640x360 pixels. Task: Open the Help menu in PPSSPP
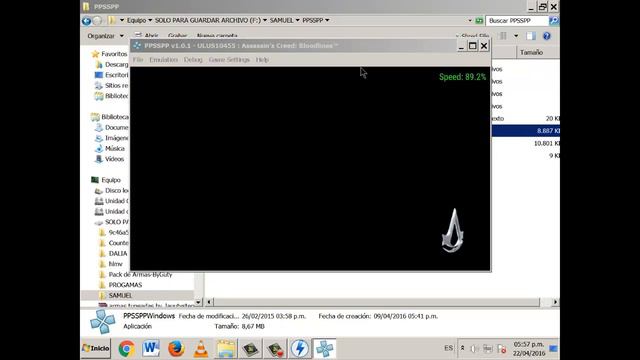pos(262,60)
